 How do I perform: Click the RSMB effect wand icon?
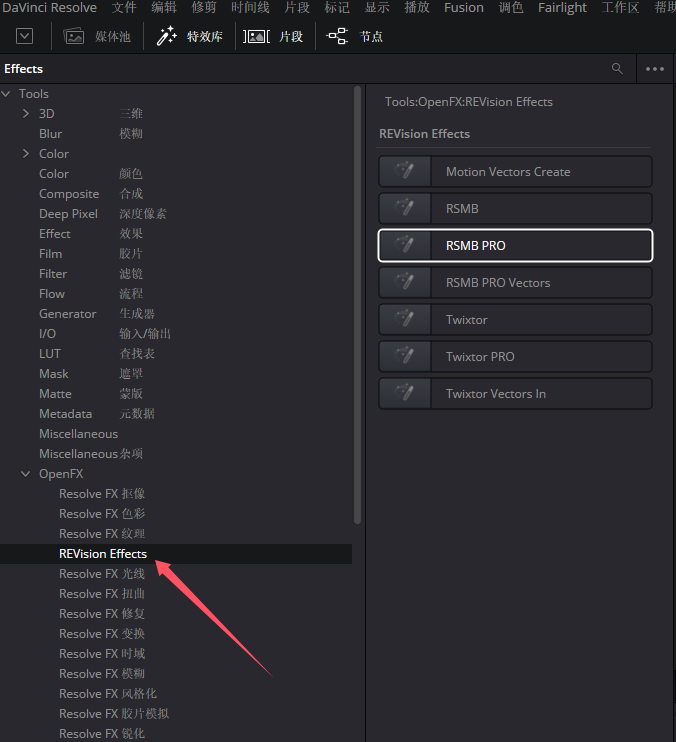[405, 208]
